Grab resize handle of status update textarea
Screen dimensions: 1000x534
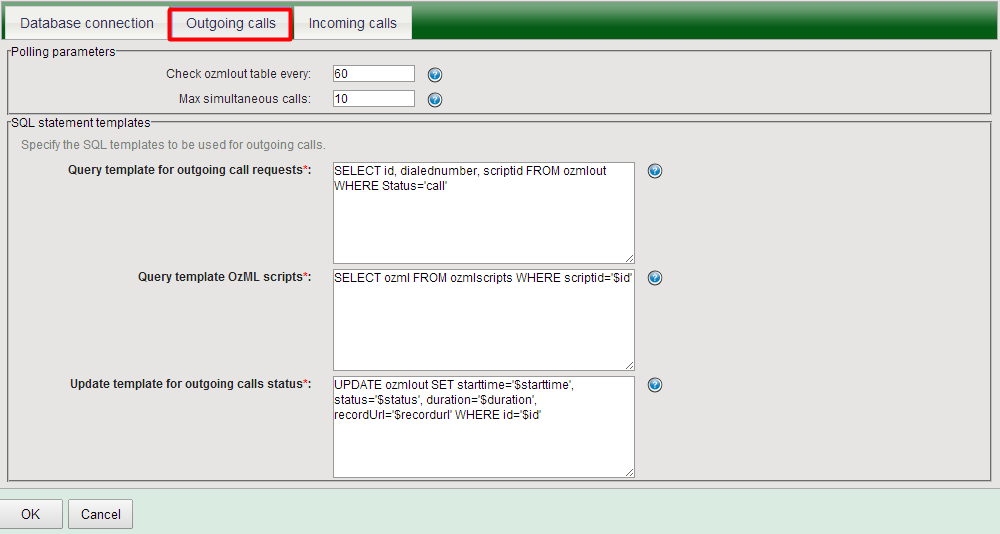pos(629,472)
